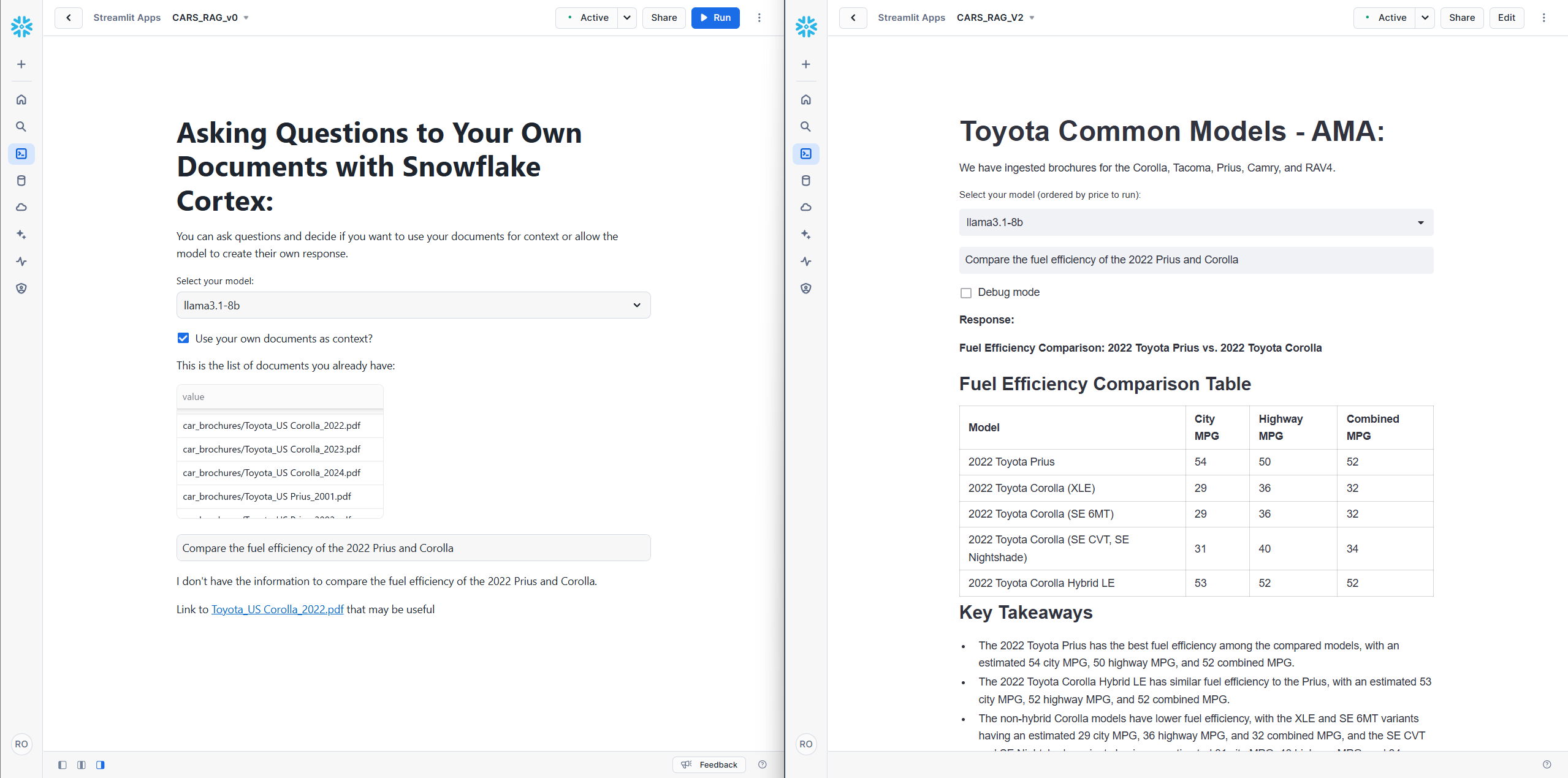Open Home icon in left window sidebar
Viewport: 1568px width, 778px height.
[x=21, y=99]
